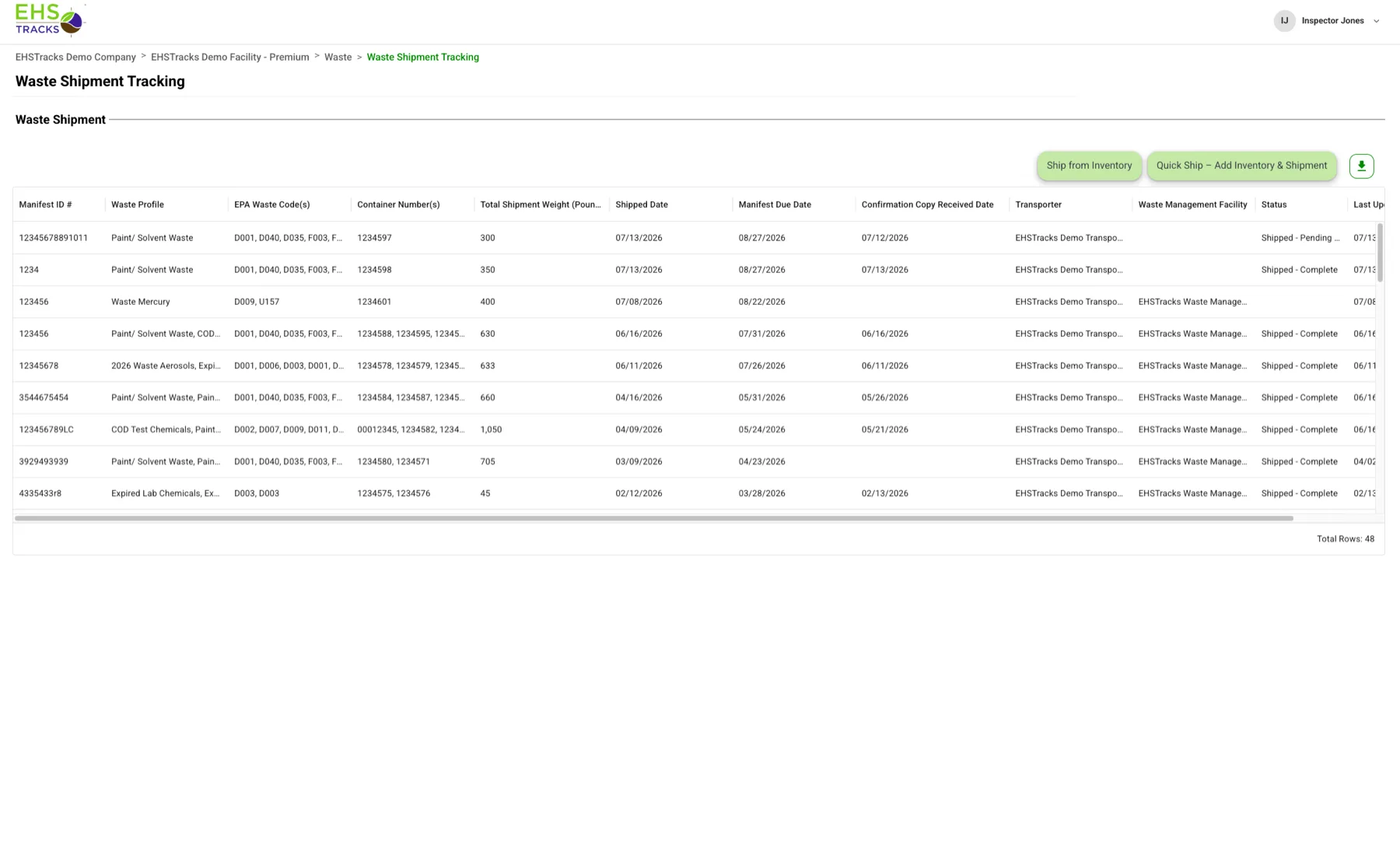
Task: Click manifest 3929493939 cell
Action: click(59, 461)
